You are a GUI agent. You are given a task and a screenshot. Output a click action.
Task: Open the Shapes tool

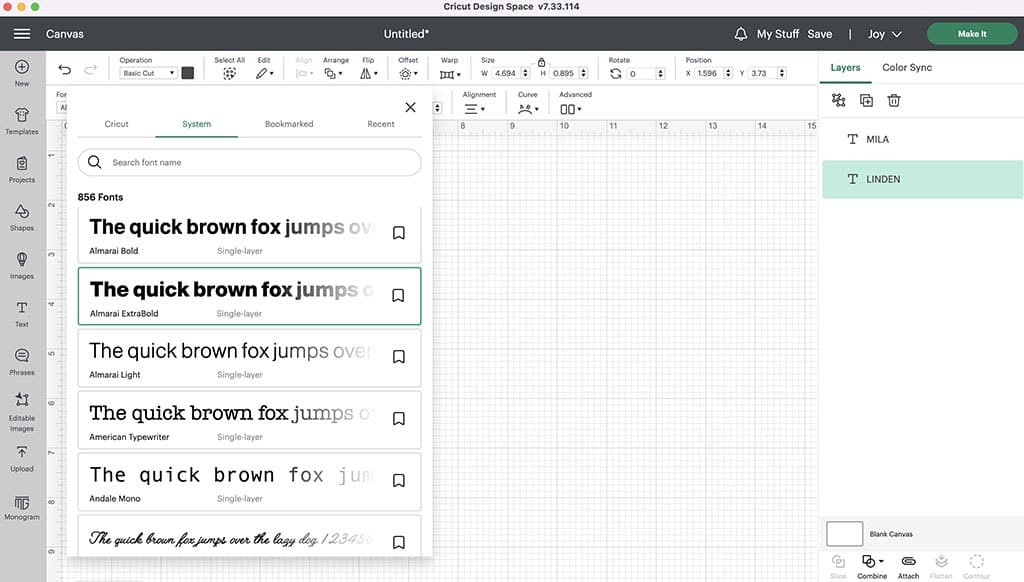22,218
